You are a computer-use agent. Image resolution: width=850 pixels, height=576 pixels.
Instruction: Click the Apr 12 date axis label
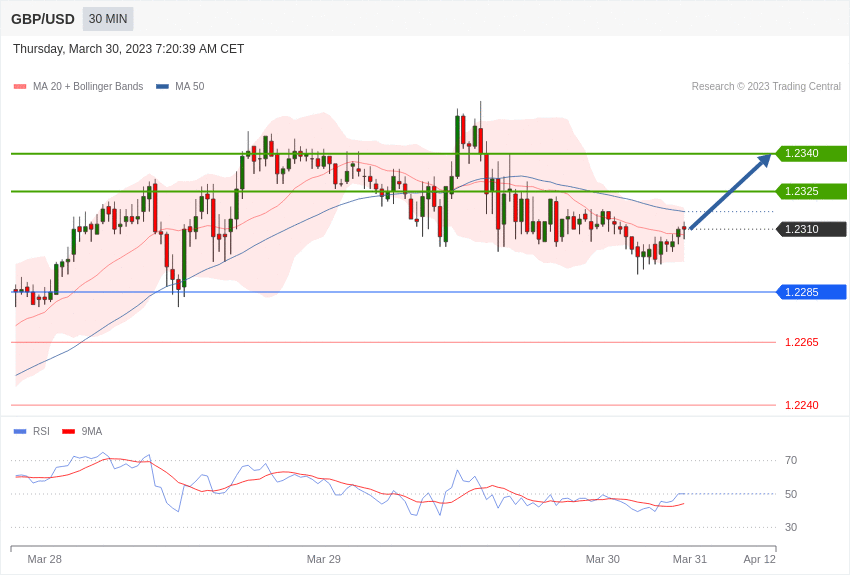tap(759, 559)
